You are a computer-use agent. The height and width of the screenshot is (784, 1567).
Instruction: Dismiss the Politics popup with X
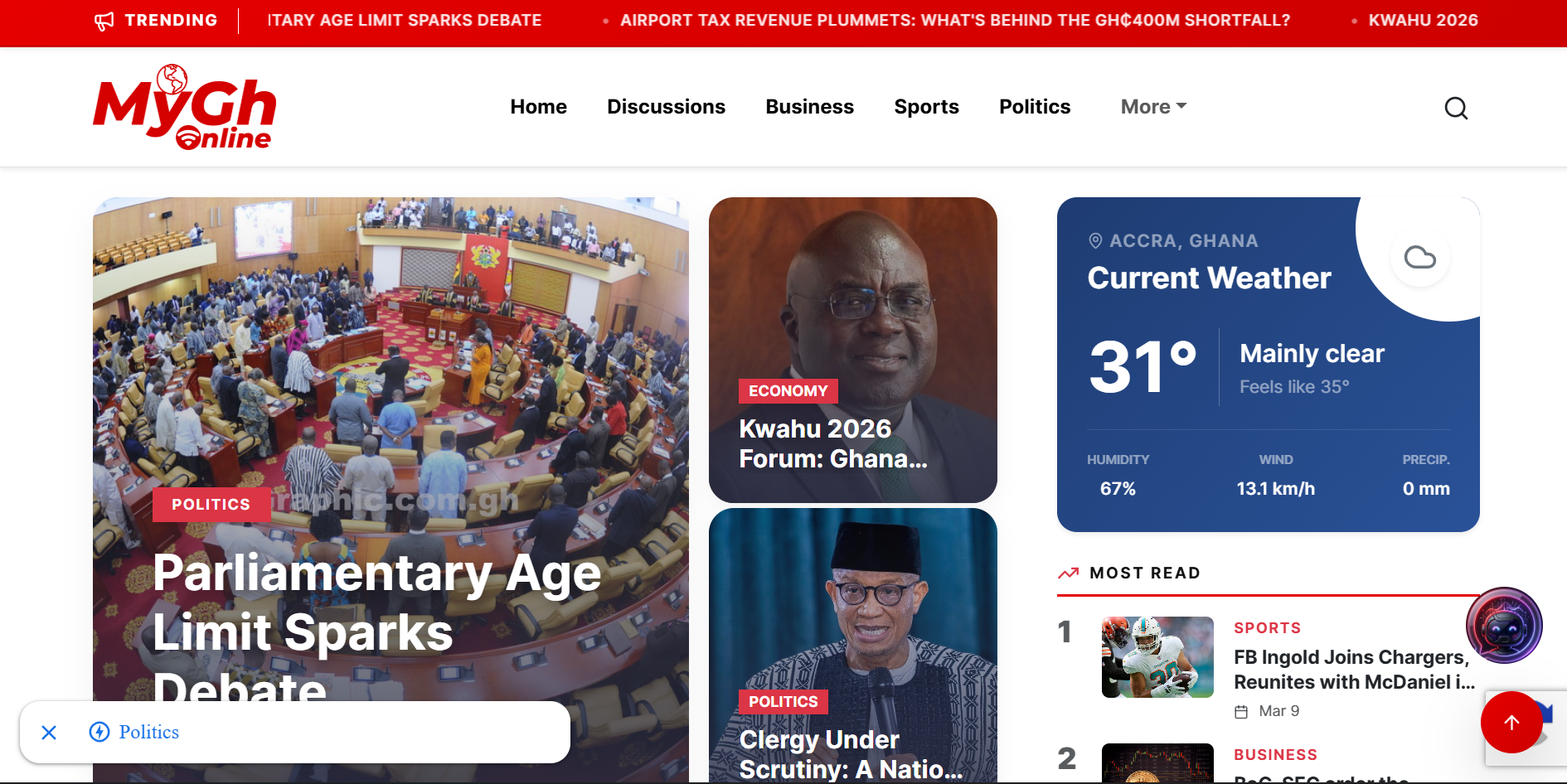[49, 733]
